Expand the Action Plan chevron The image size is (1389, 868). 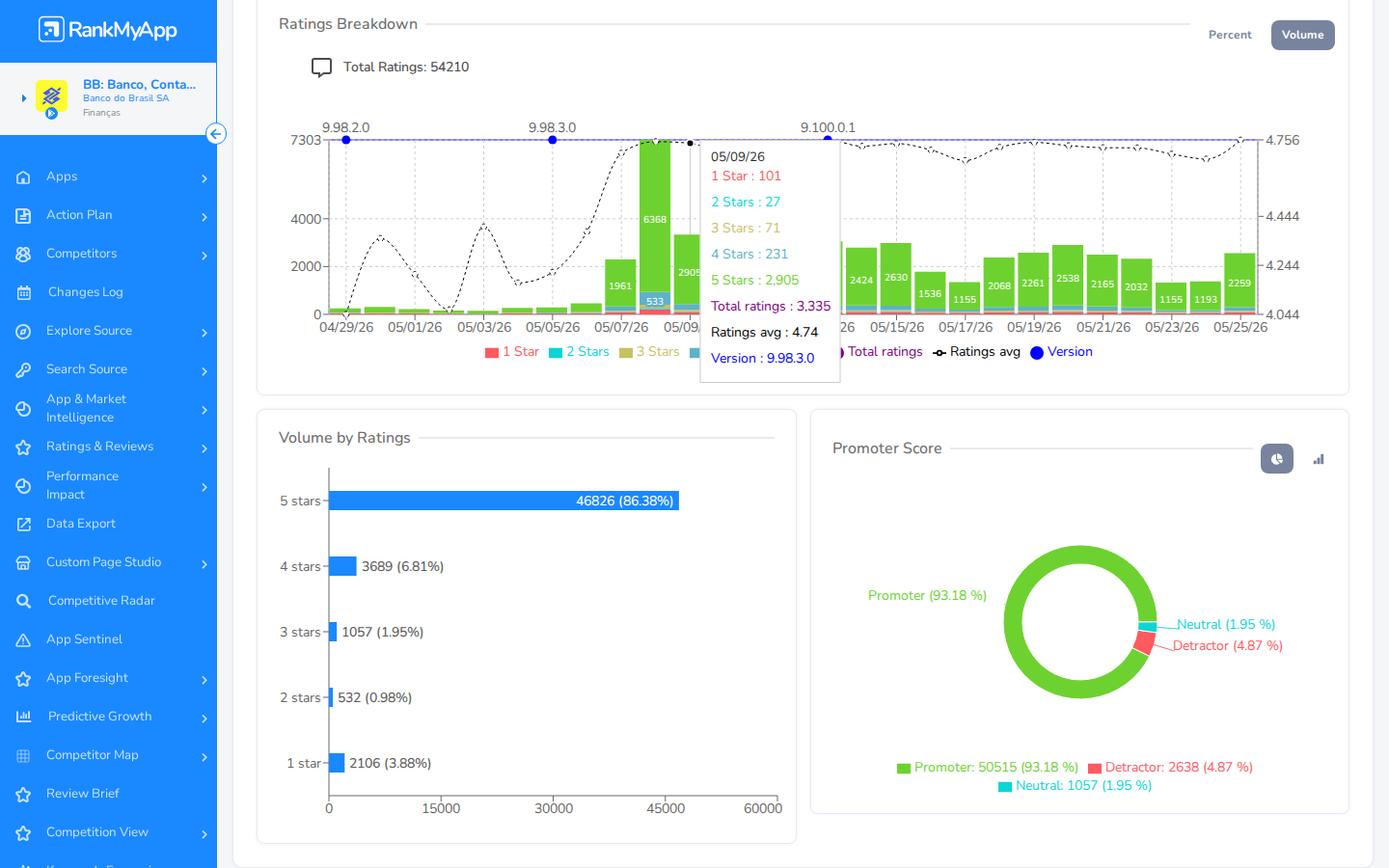coord(204,217)
